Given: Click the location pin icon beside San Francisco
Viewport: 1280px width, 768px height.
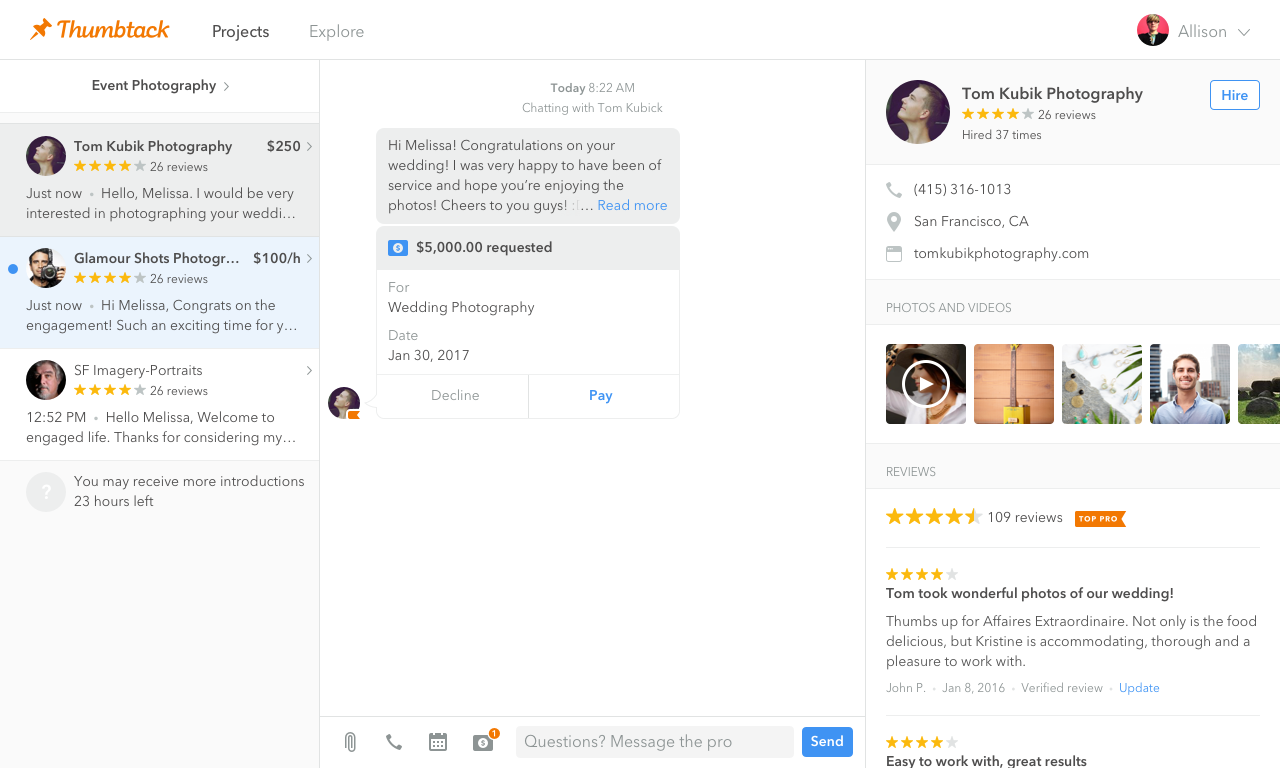Looking at the screenshot, I should coord(894,221).
